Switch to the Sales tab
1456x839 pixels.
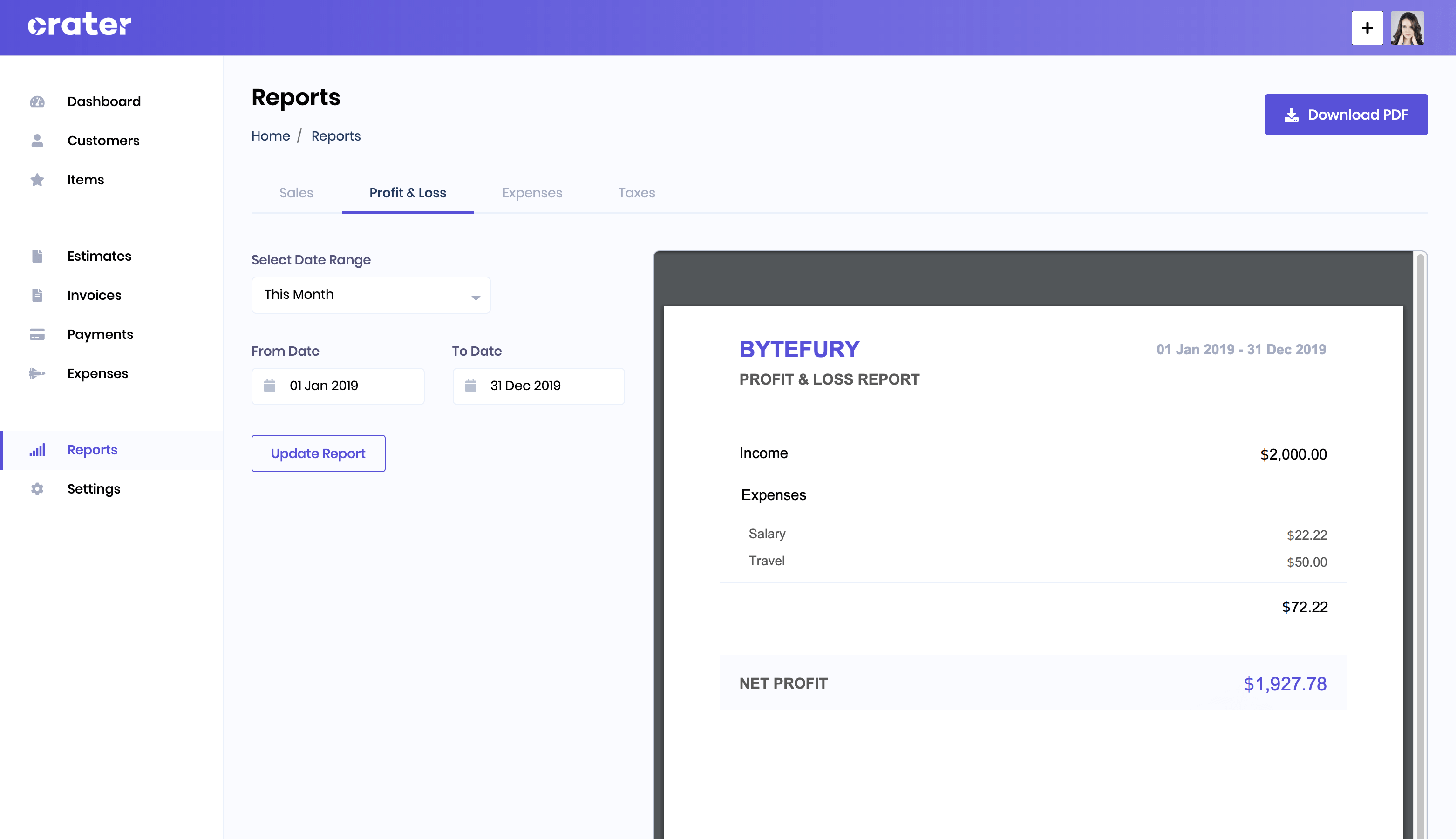click(296, 192)
